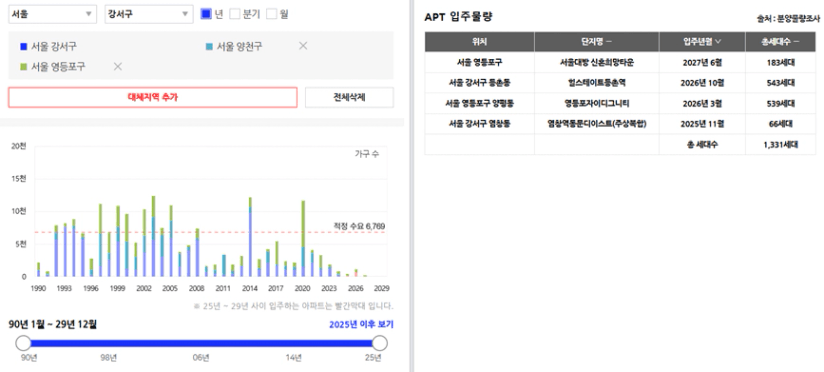Remove 서울 양천구 with its X icon
Viewport: 824px width, 372px height.
(303, 46)
